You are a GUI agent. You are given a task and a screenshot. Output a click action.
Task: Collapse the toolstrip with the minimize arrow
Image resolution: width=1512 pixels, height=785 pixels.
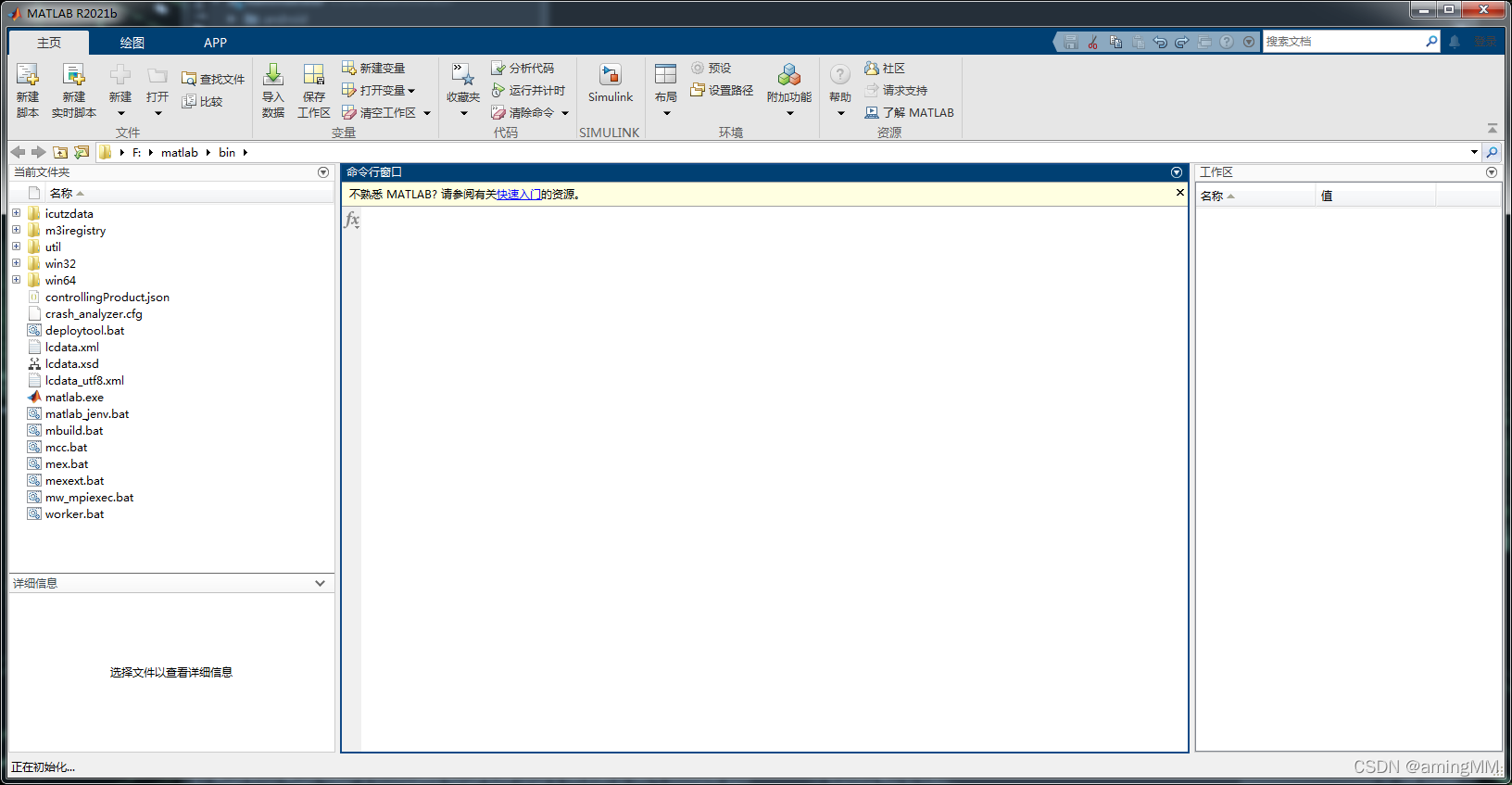click(1492, 129)
